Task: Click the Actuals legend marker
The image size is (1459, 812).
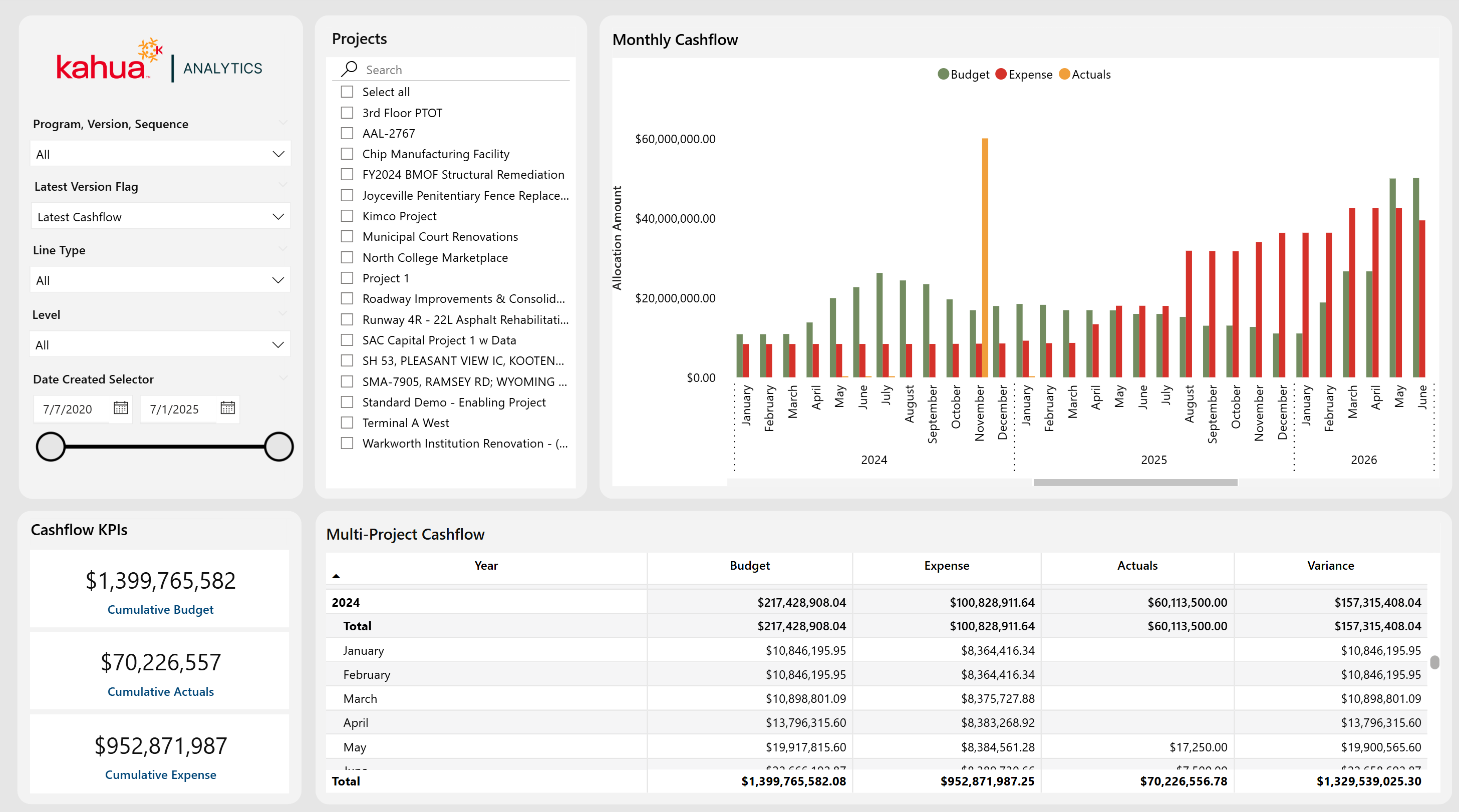Action: tap(1064, 74)
